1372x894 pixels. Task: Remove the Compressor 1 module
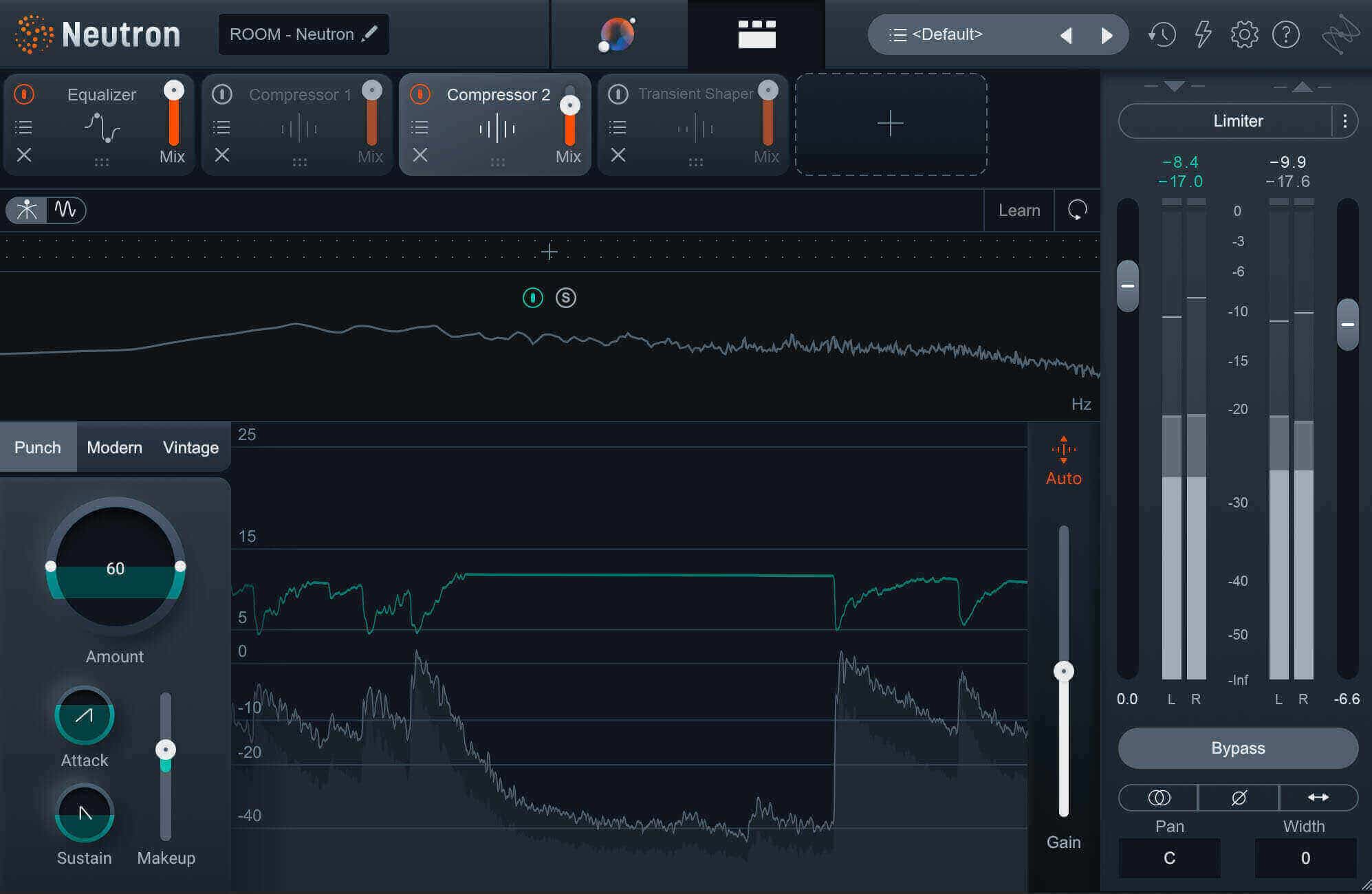pyautogui.click(x=222, y=155)
